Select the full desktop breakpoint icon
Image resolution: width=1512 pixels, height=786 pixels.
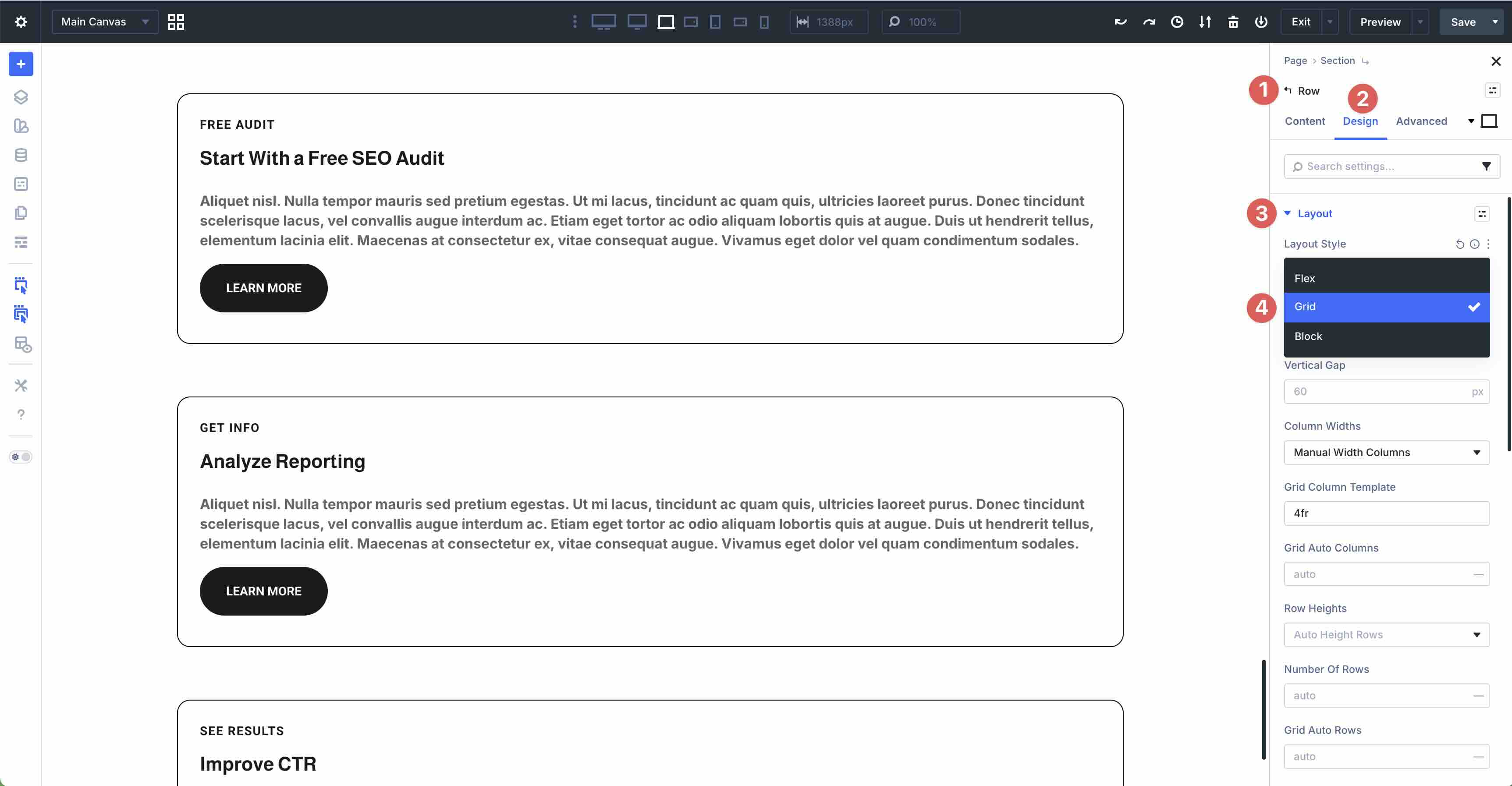[604, 22]
